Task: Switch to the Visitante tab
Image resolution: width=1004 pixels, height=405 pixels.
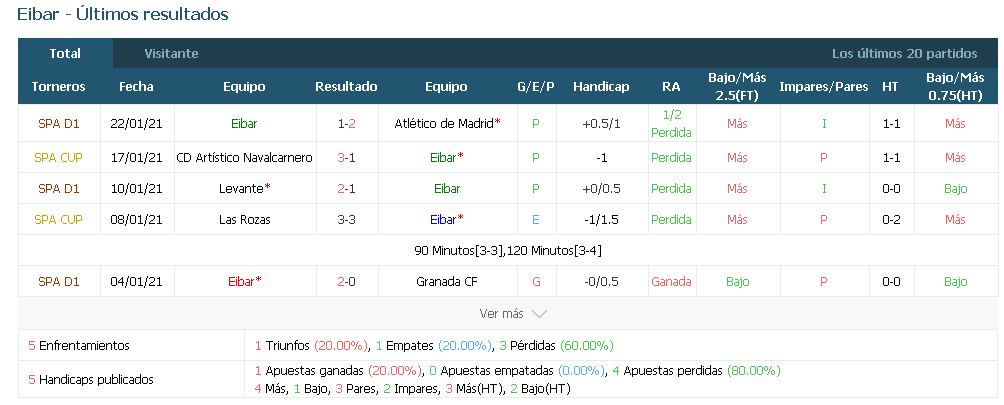Action: (x=171, y=54)
